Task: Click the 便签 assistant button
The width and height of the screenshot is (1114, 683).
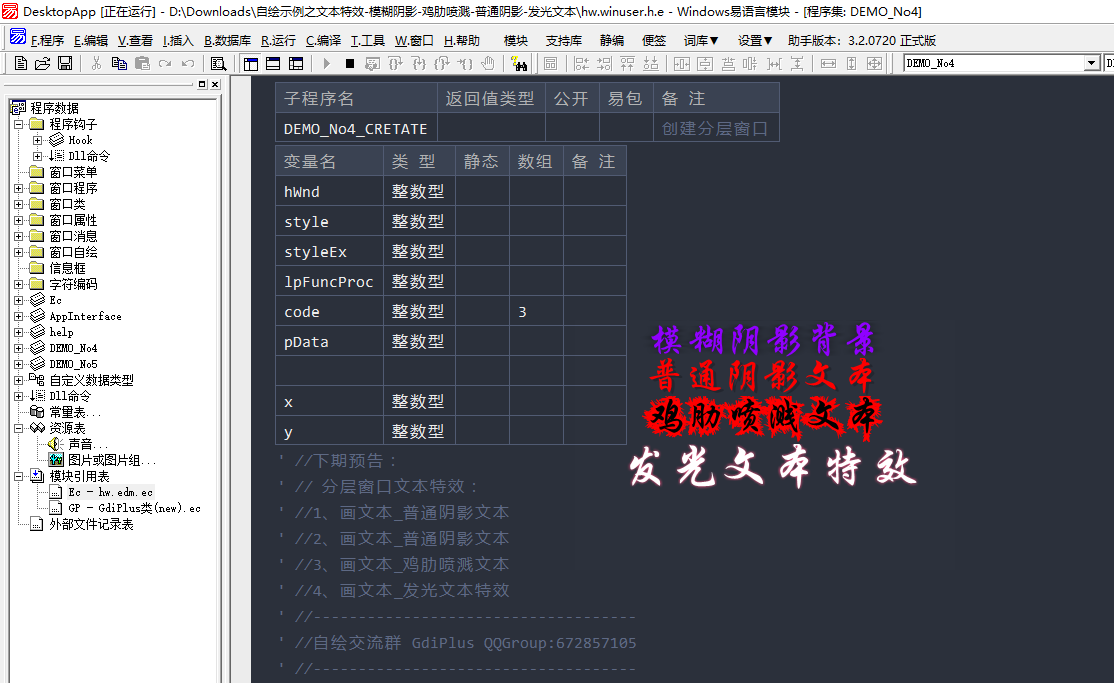Action: coord(654,41)
